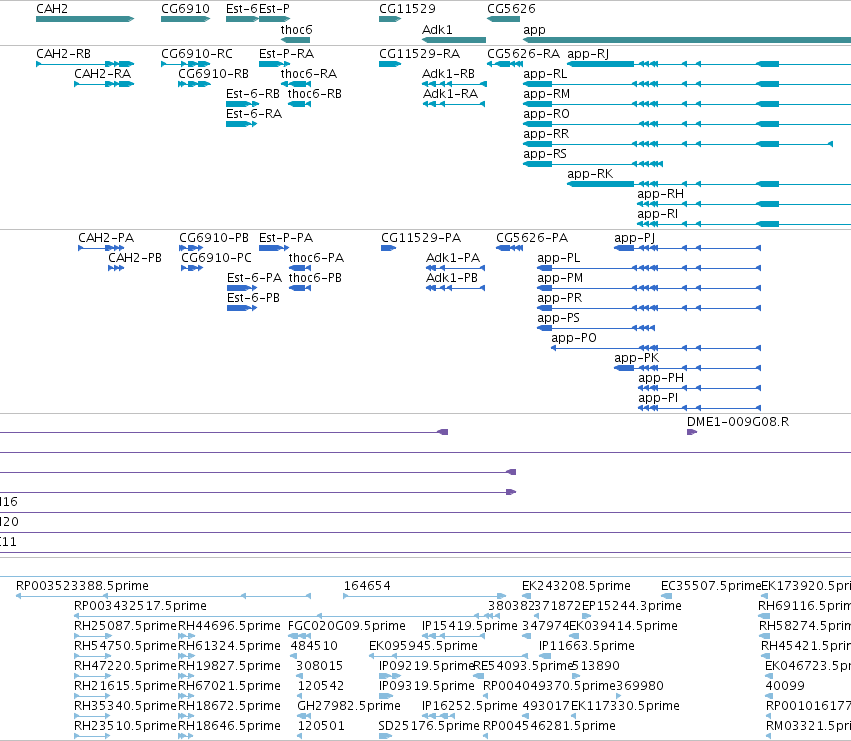Click the Adk1-PA protein label

(453, 258)
